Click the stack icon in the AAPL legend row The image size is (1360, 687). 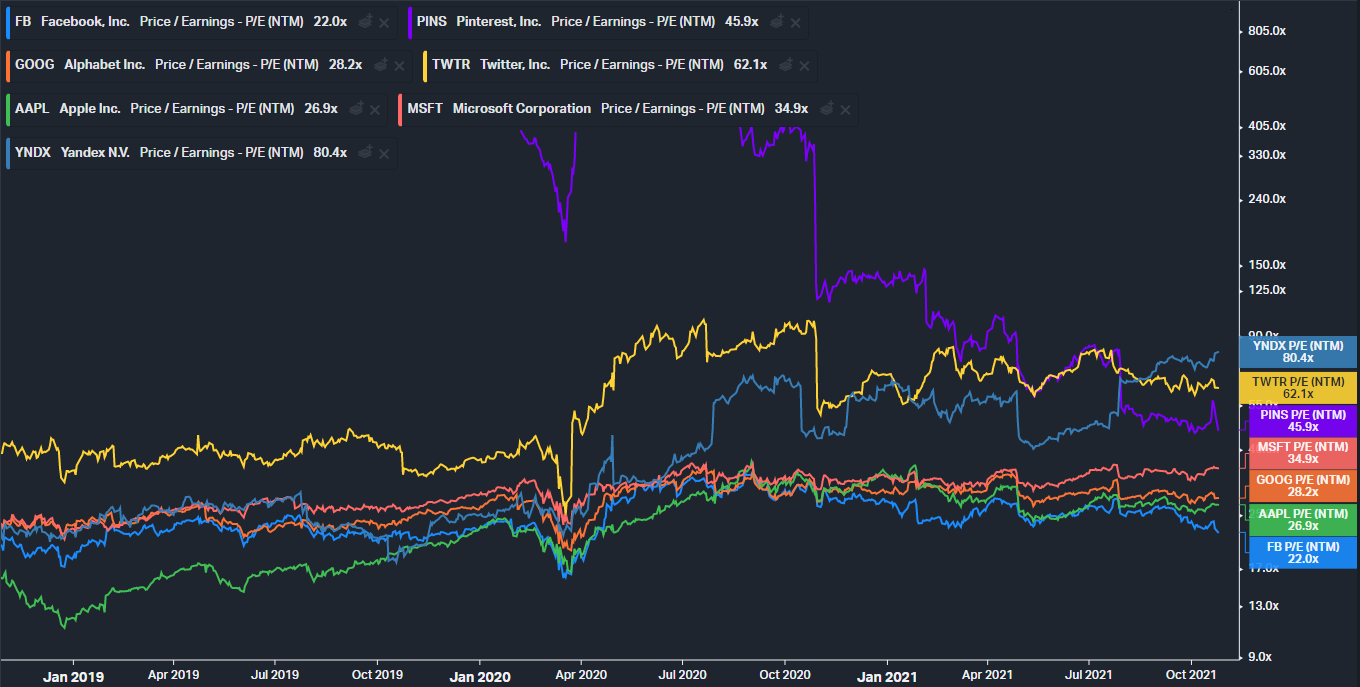(356, 109)
